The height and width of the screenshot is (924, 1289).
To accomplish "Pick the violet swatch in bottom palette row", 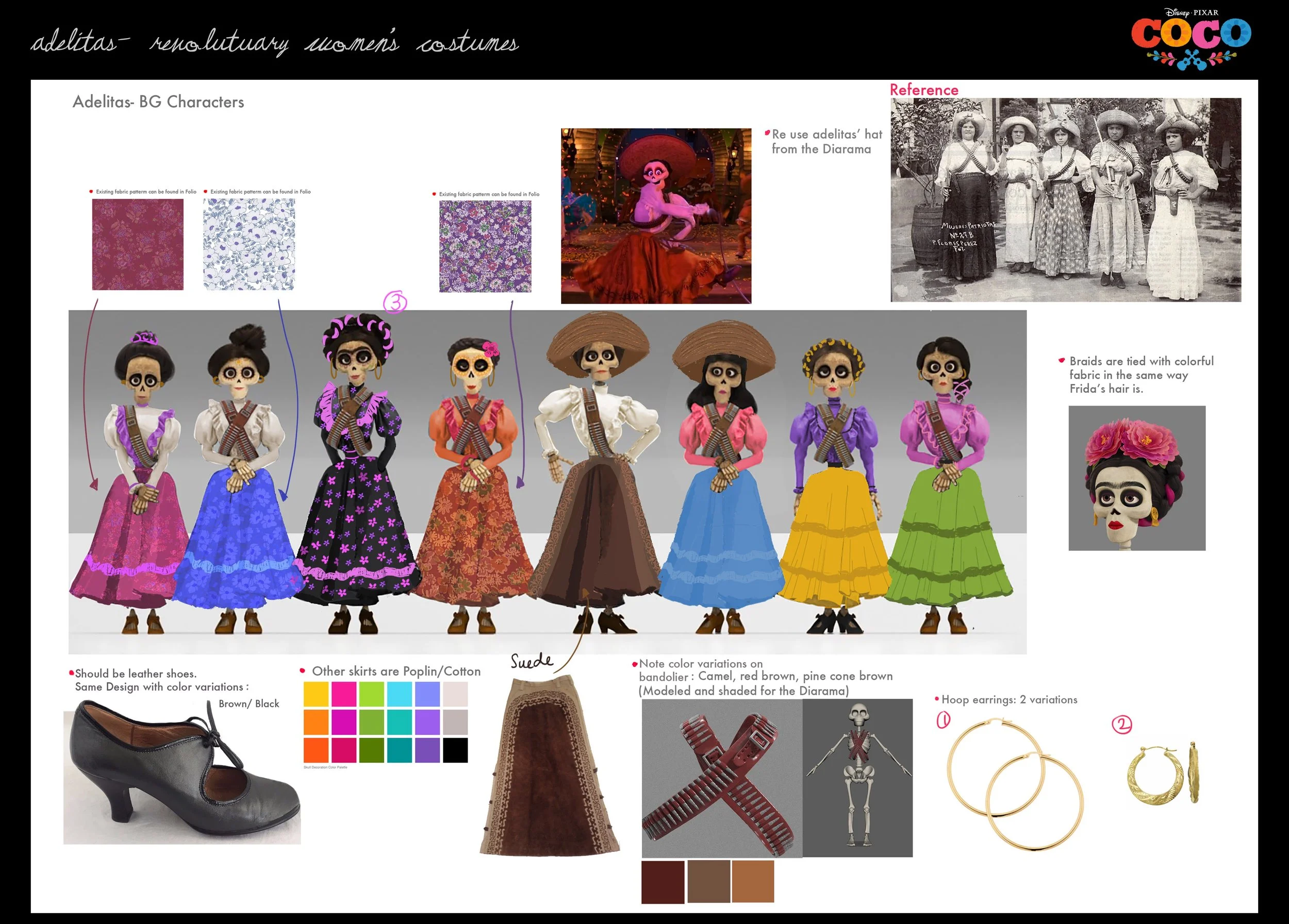I will (427, 750).
